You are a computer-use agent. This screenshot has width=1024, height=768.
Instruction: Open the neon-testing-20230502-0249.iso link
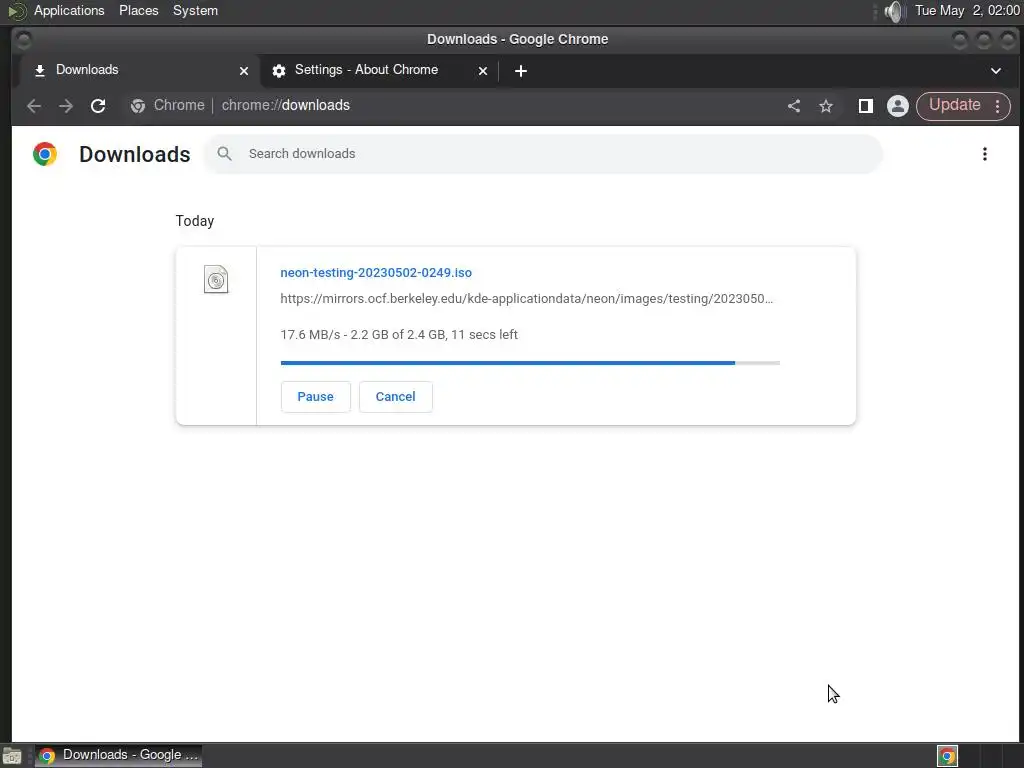(376, 273)
